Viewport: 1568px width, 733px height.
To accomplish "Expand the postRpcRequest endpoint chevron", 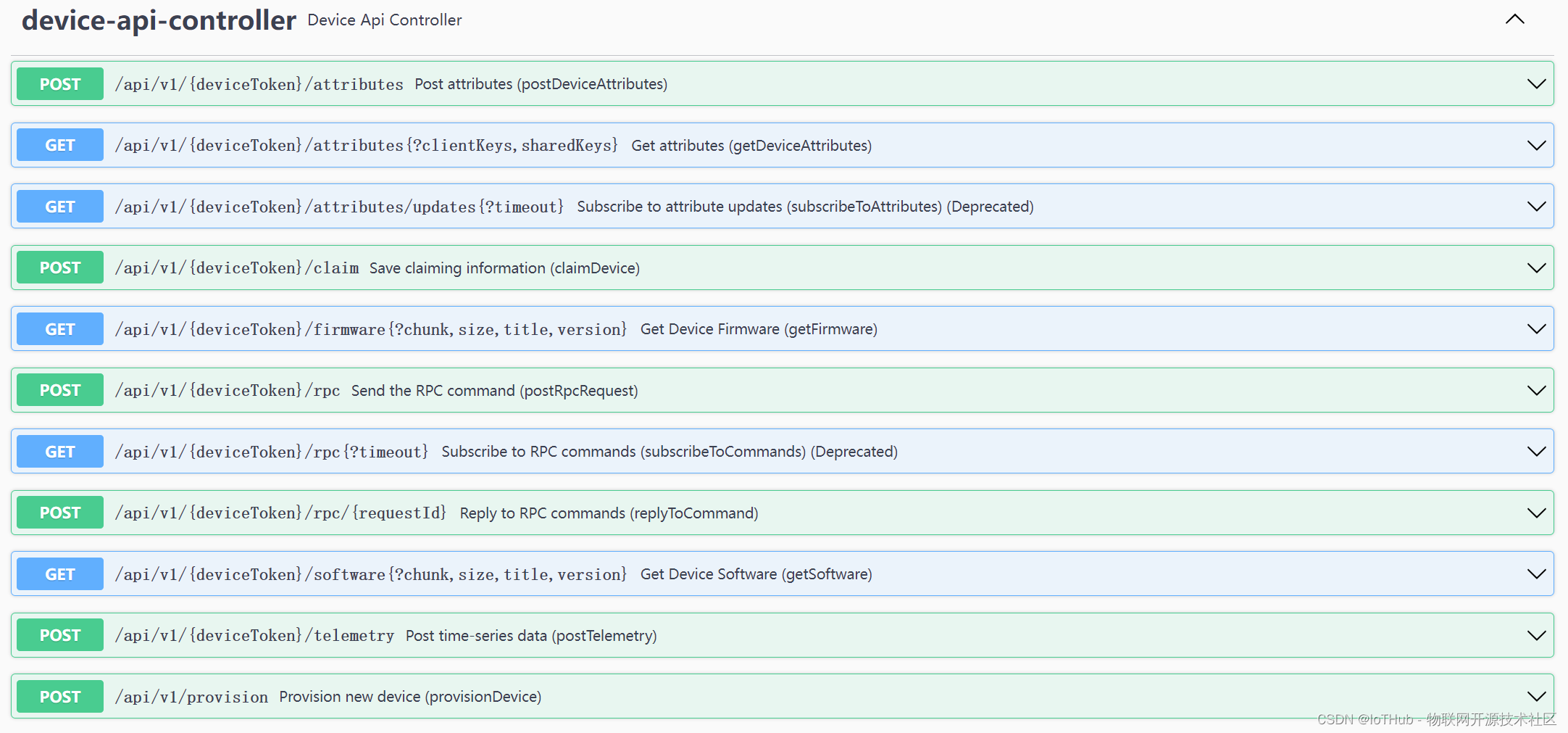I will pyautogui.click(x=1536, y=390).
